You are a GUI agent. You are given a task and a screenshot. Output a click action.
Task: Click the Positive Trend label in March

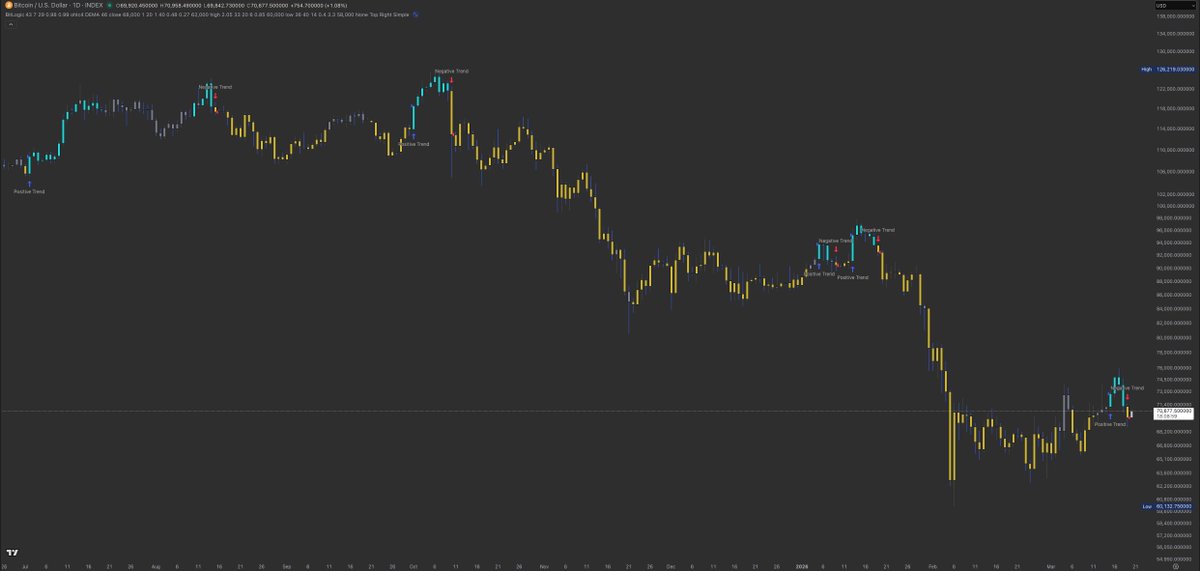[x=1110, y=424]
